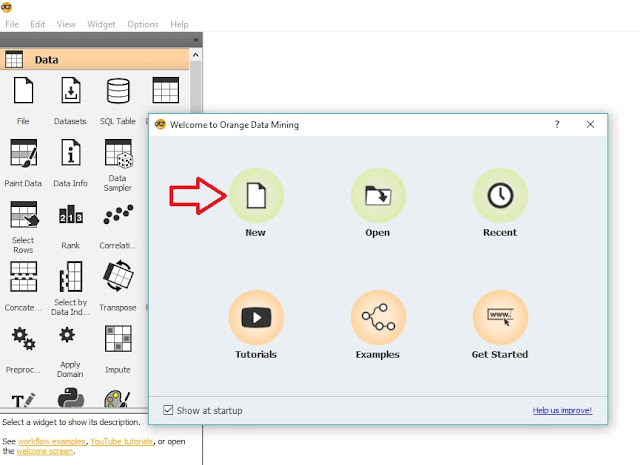Add the Transpose widget
Screen dimensions: 640x465
pyautogui.click(x=118, y=287)
